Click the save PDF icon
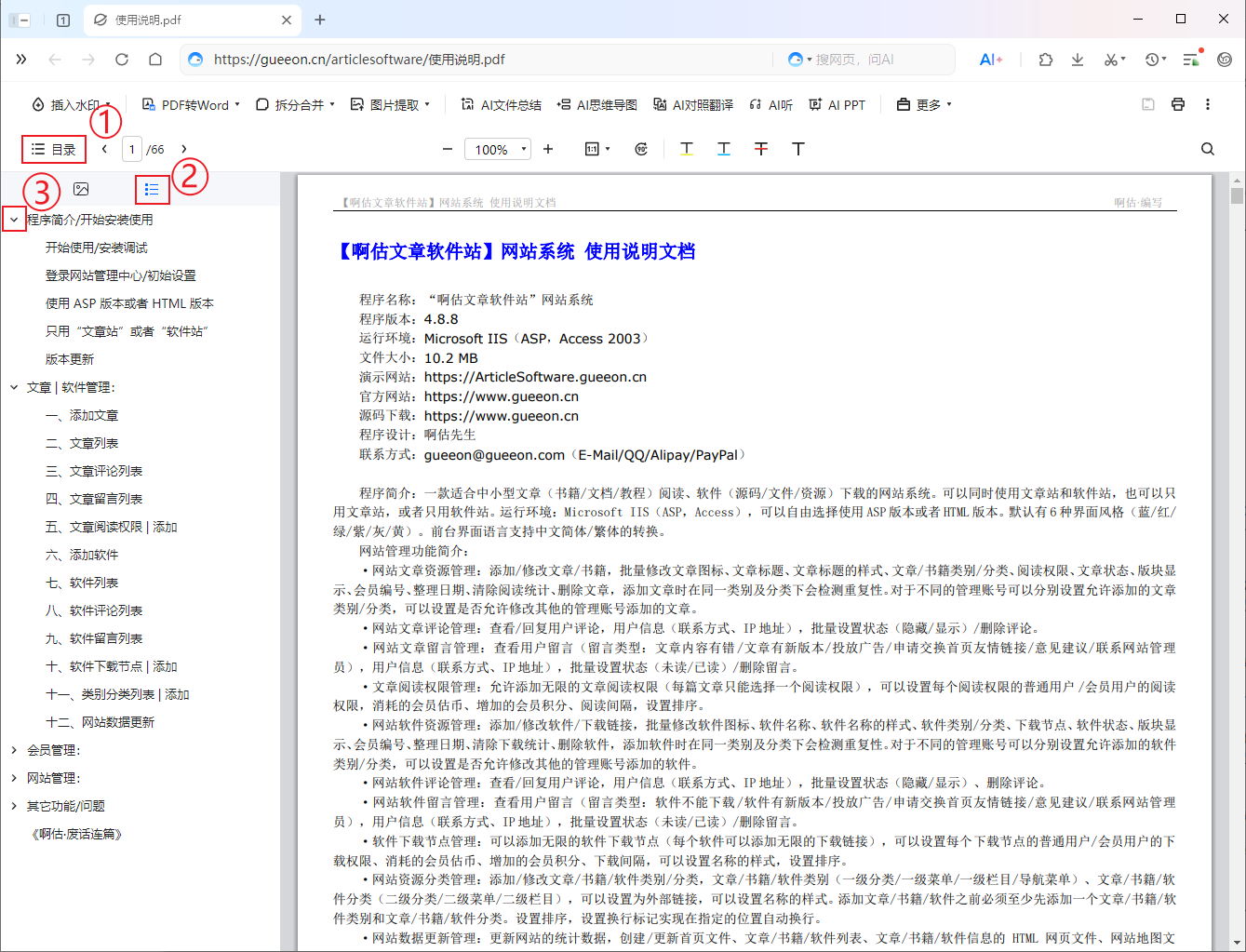 point(1148,104)
